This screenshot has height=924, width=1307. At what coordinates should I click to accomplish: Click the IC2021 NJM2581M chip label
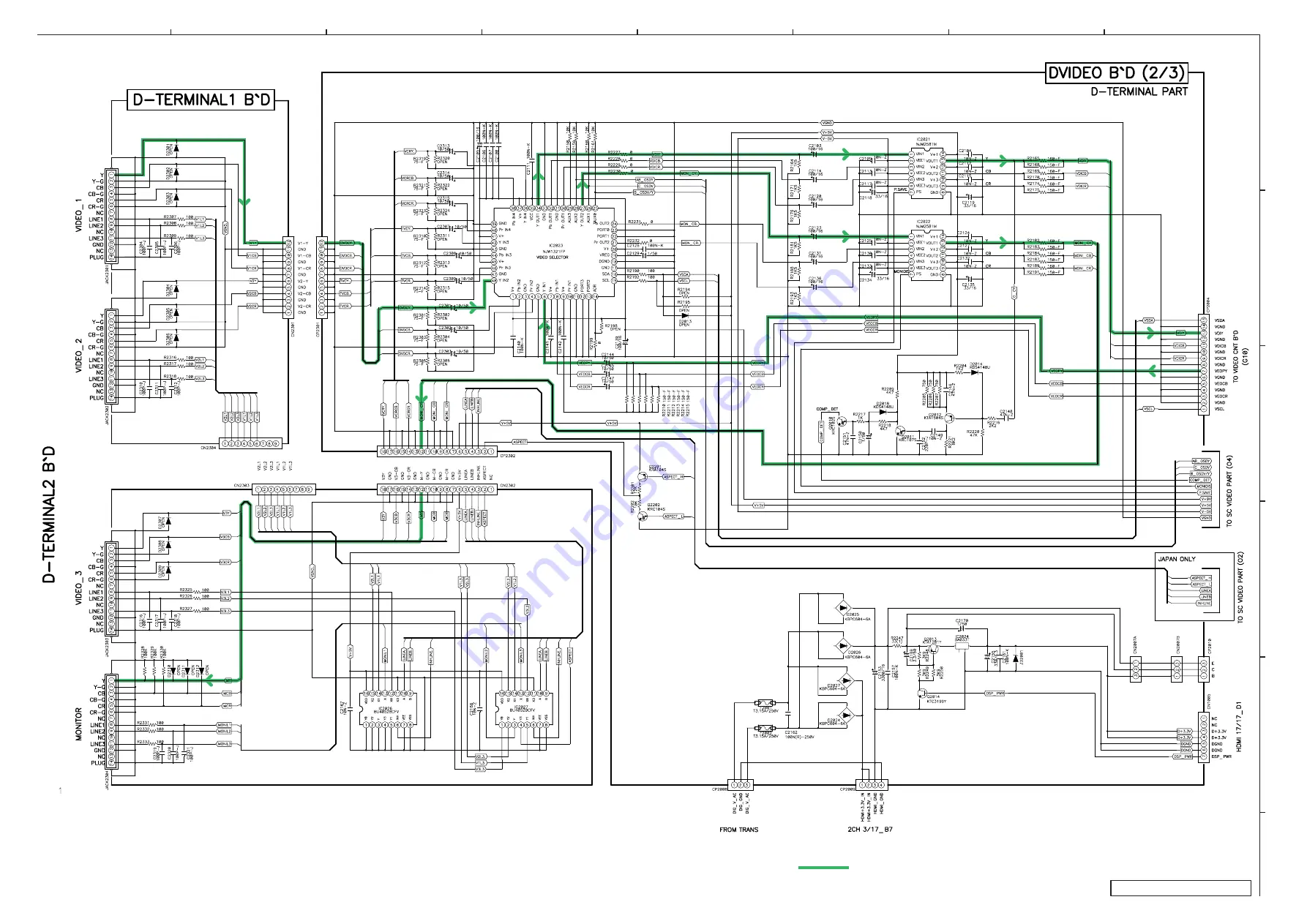(x=926, y=142)
